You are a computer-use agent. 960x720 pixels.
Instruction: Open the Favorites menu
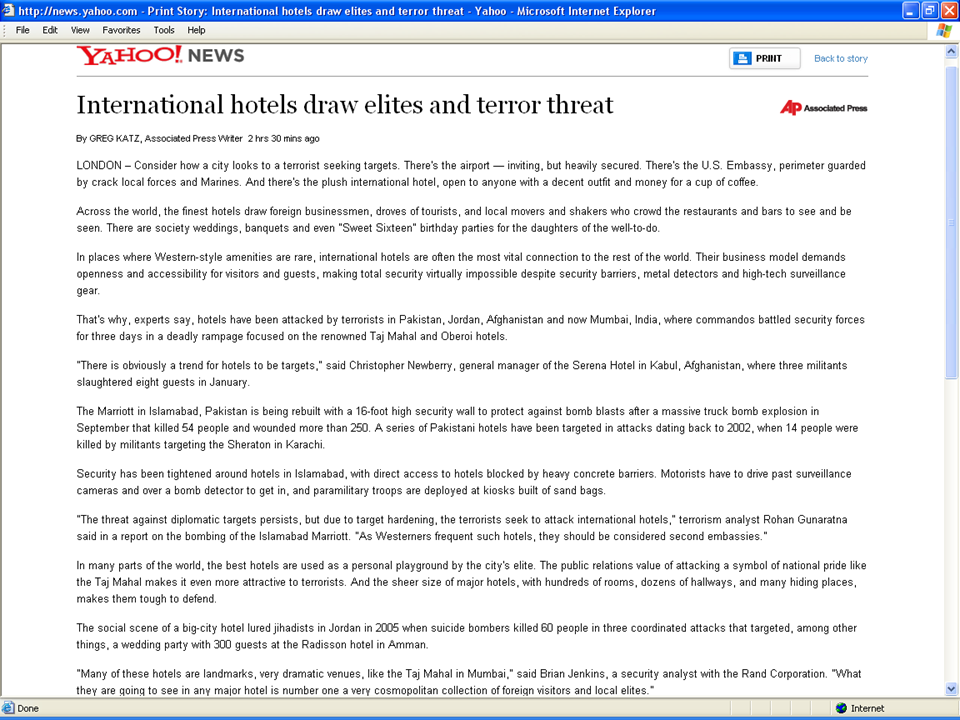coord(121,30)
